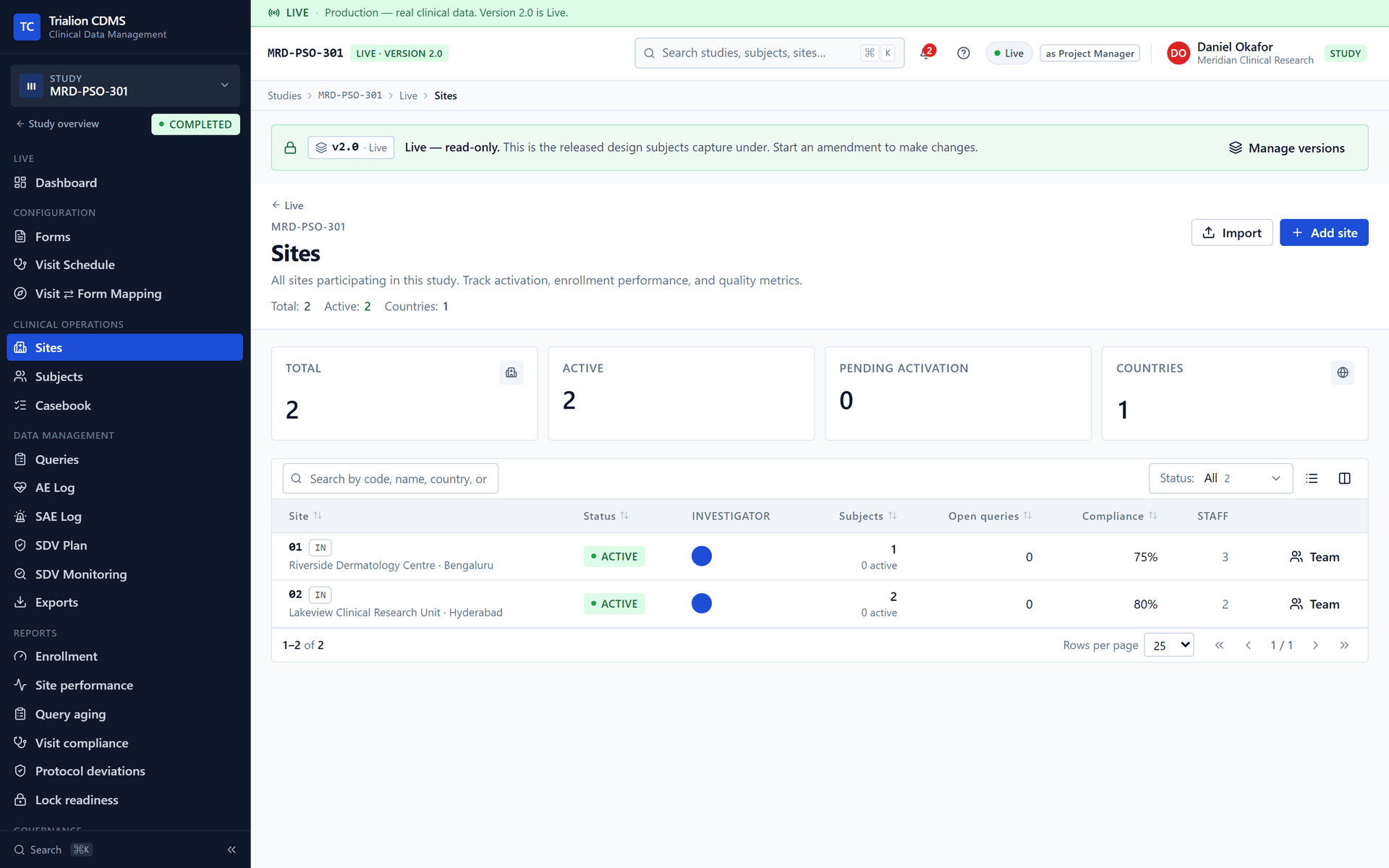
Task: Focus the sites search by code field
Action: pyautogui.click(x=390, y=478)
